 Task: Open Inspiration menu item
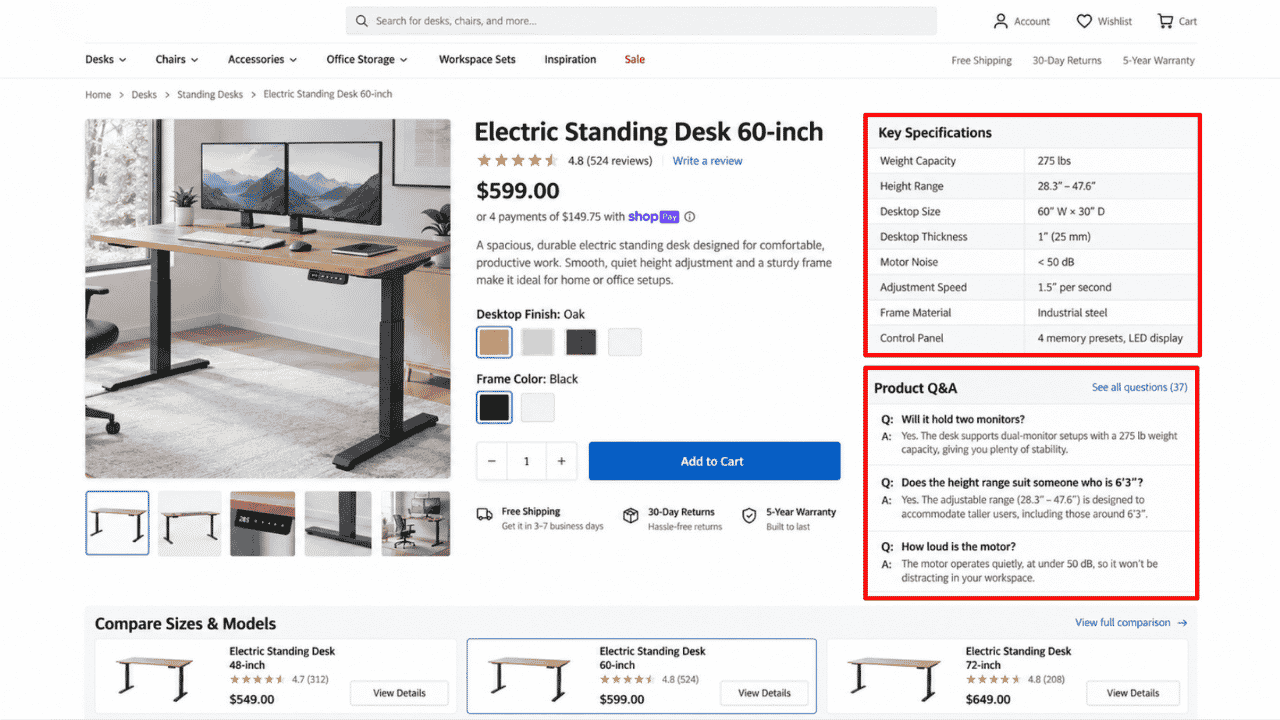[570, 60]
